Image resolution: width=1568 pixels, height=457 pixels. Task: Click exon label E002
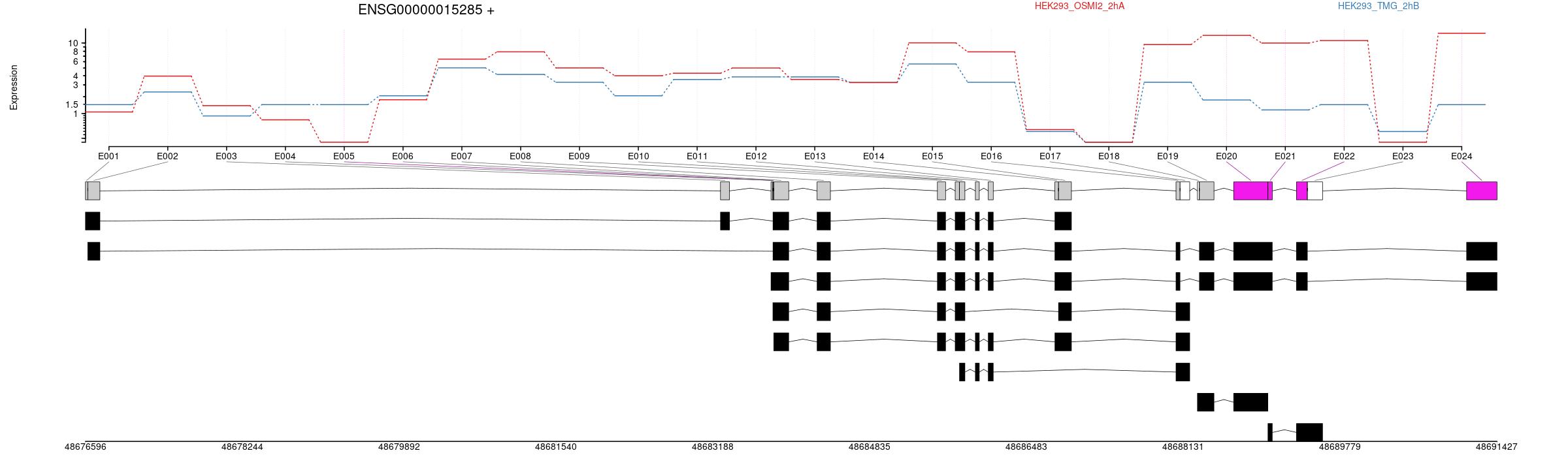point(167,156)
